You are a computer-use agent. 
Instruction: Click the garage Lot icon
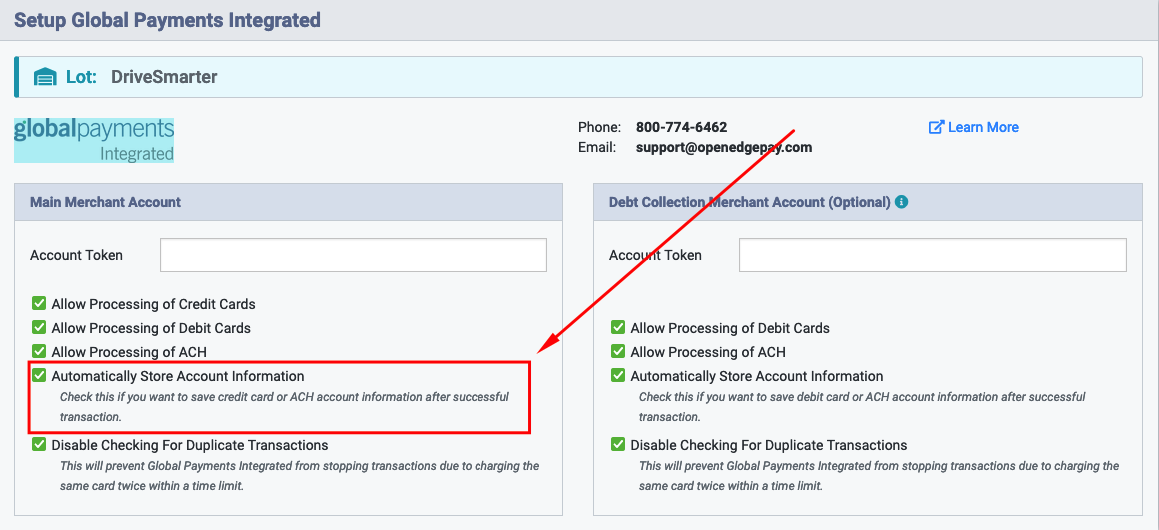pos(46,77)
